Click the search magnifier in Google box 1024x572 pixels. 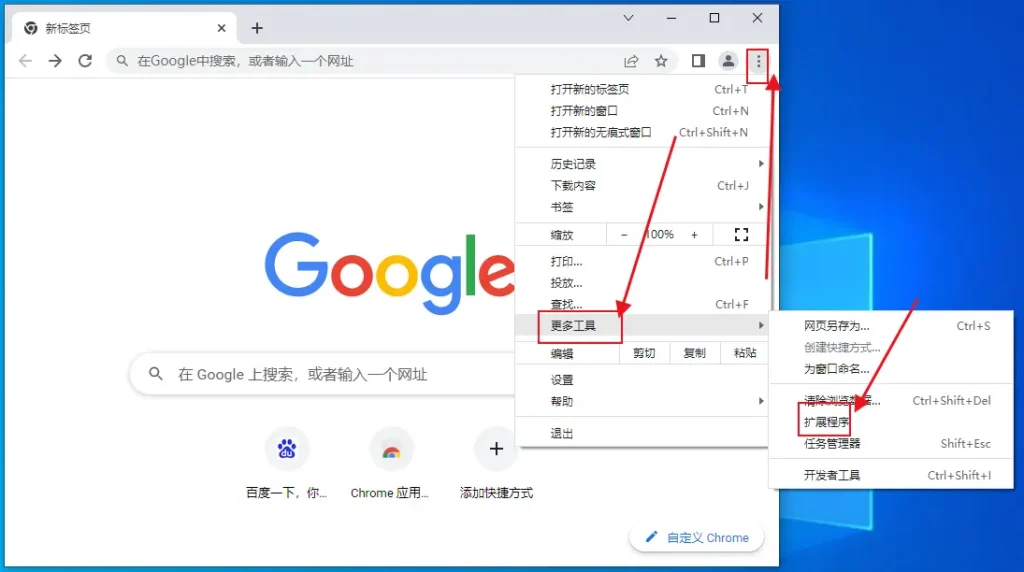point(155,373)
